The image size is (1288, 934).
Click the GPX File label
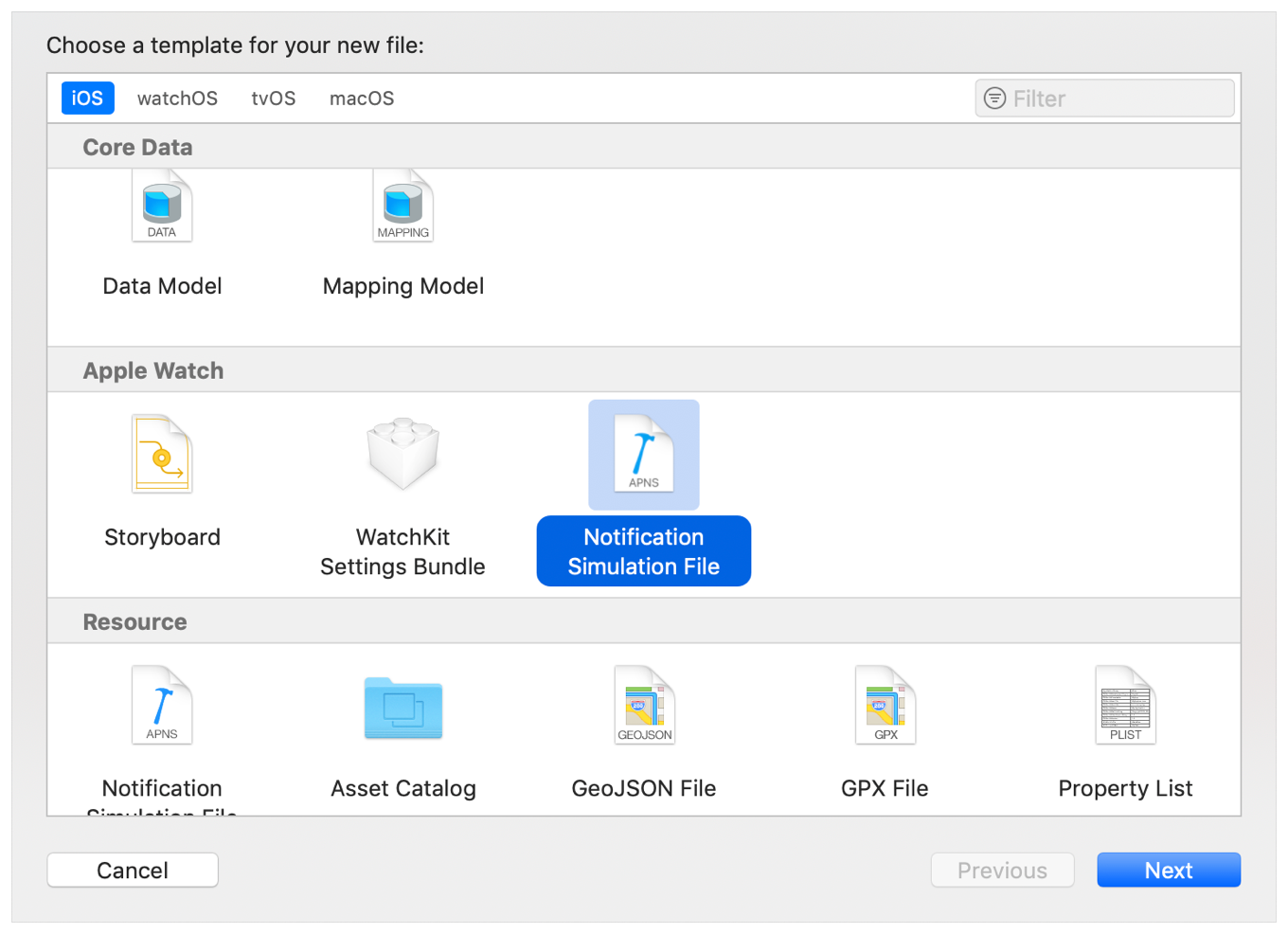885,788
